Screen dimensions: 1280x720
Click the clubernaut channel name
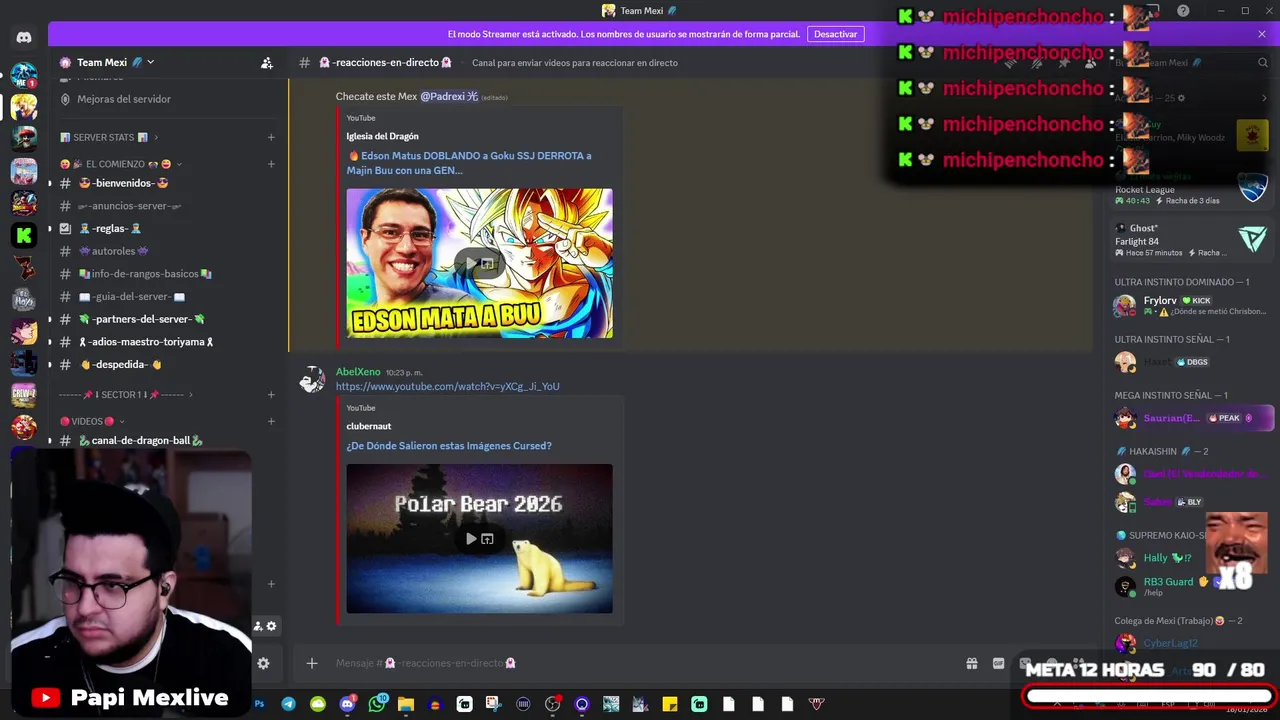point(369,426)
